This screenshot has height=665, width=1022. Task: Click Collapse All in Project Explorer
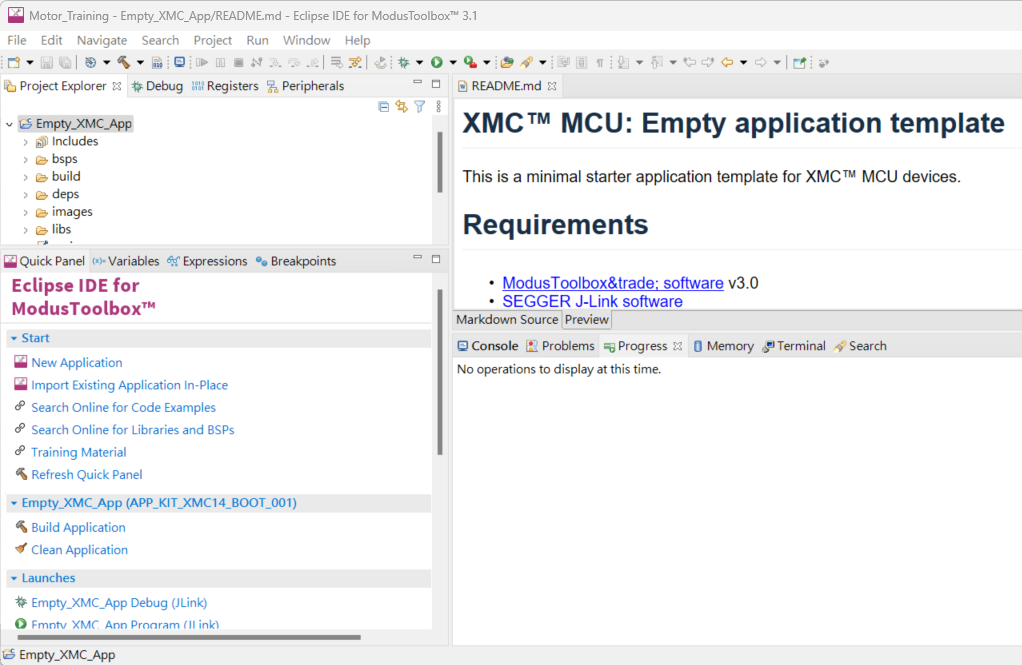[384, 106]
